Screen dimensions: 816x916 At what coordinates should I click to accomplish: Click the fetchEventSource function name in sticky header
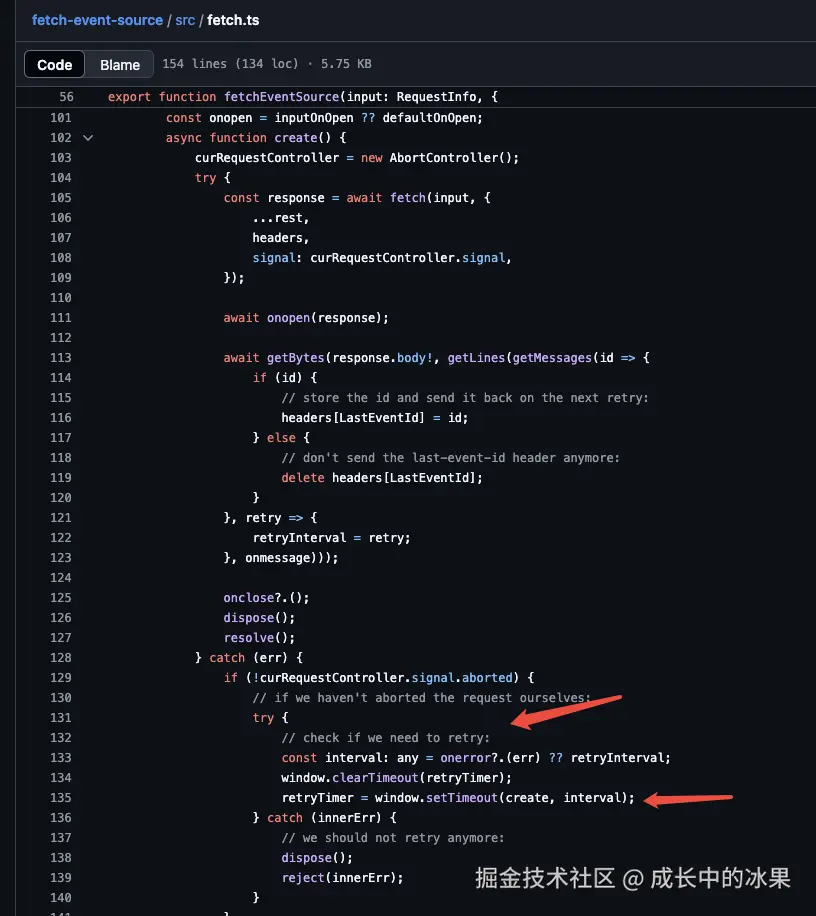[x=282, y=97]
